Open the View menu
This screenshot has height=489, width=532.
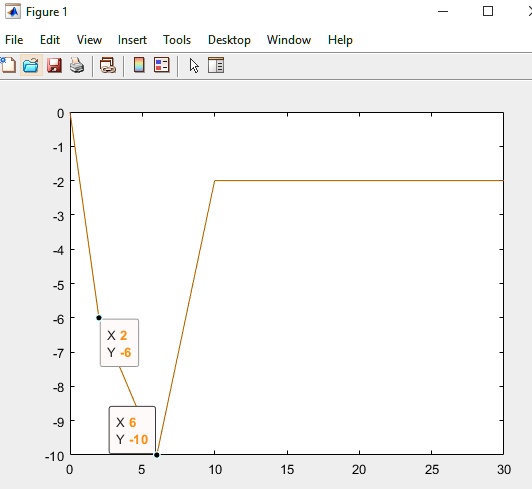pyautogui.click(x=89, y=40)
